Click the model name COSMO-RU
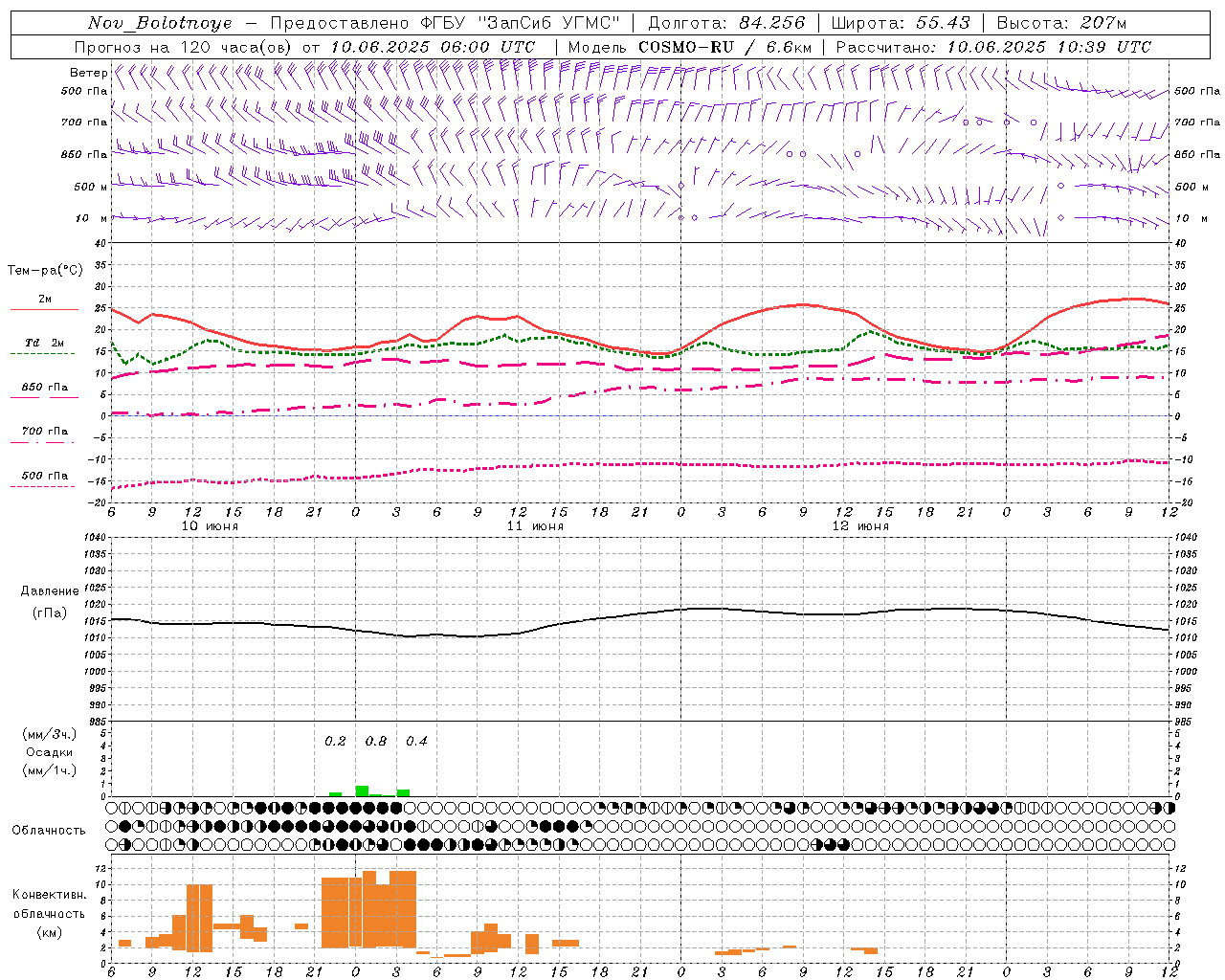Screen dimensions: 1225x980 [686, 47]
